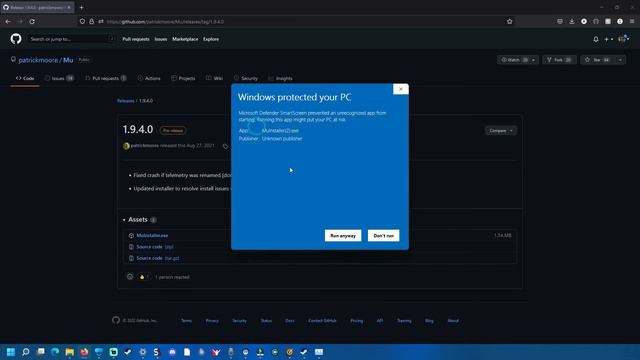The height and width of the screenshot is (360, 640).
Task: Click the release author patrickmoore link
Action: click(x=144, y=146)
